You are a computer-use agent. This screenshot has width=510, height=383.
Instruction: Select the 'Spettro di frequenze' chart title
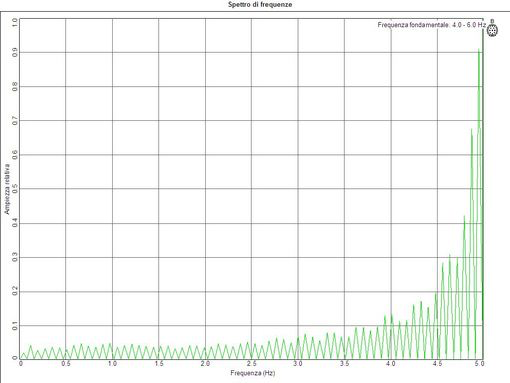coord(260,5)
